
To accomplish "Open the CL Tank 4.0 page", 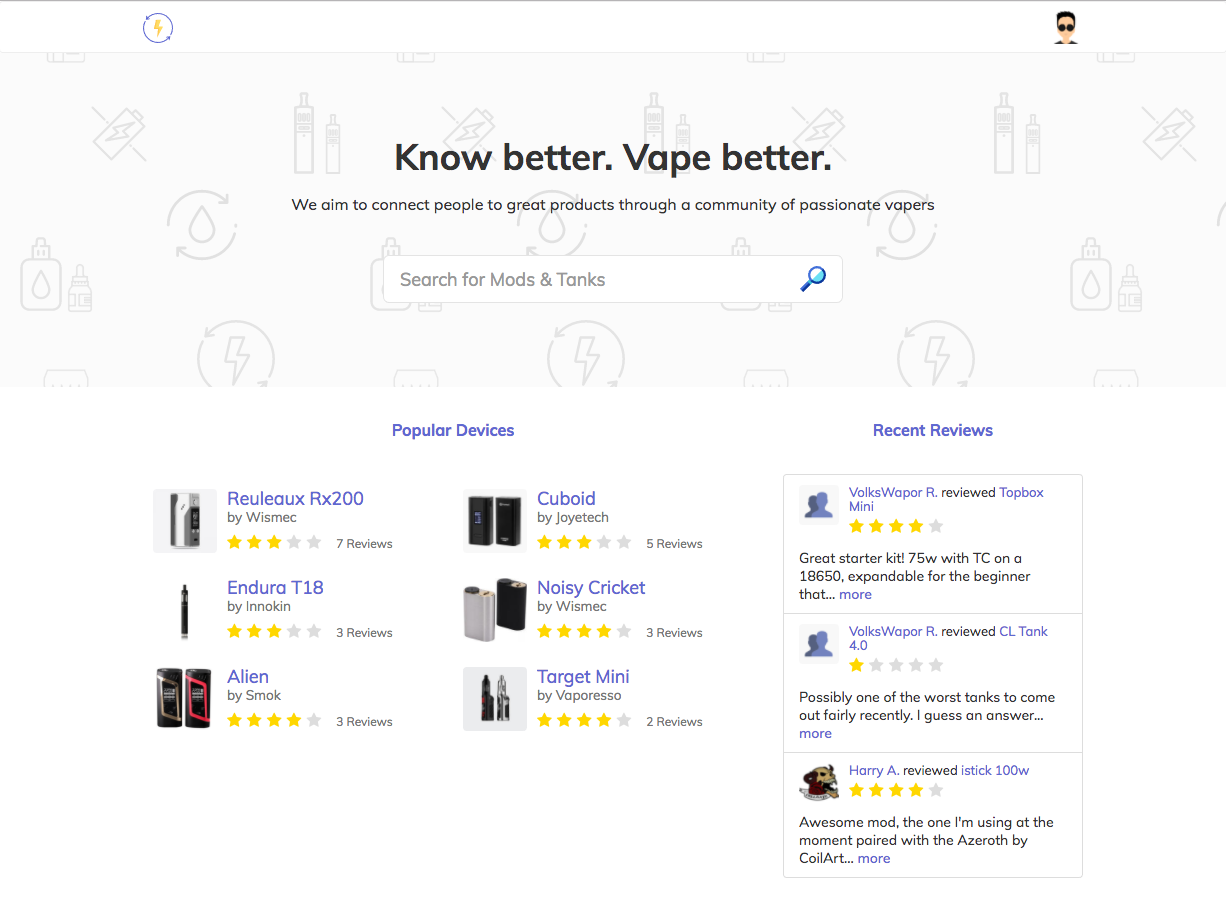I will [1023, 631].
